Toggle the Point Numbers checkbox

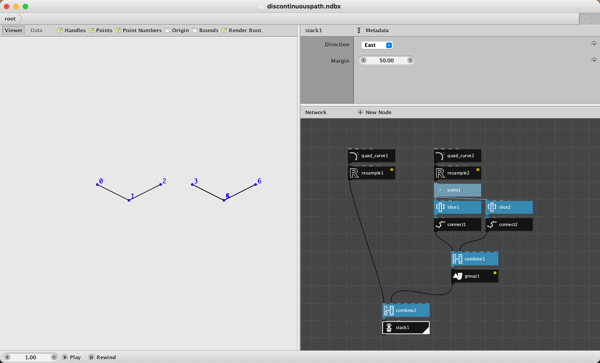(118, 30)
